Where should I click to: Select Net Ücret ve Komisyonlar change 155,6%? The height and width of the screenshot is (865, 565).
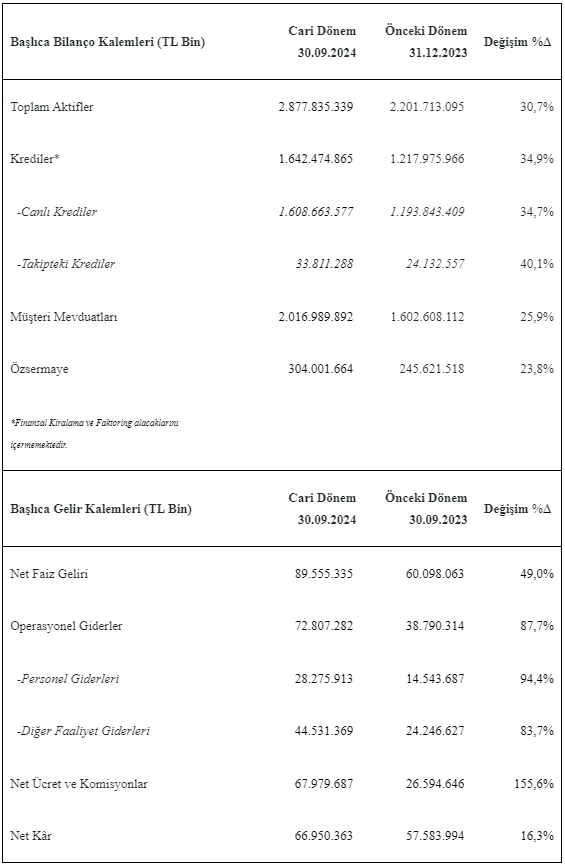pos(534,783)
